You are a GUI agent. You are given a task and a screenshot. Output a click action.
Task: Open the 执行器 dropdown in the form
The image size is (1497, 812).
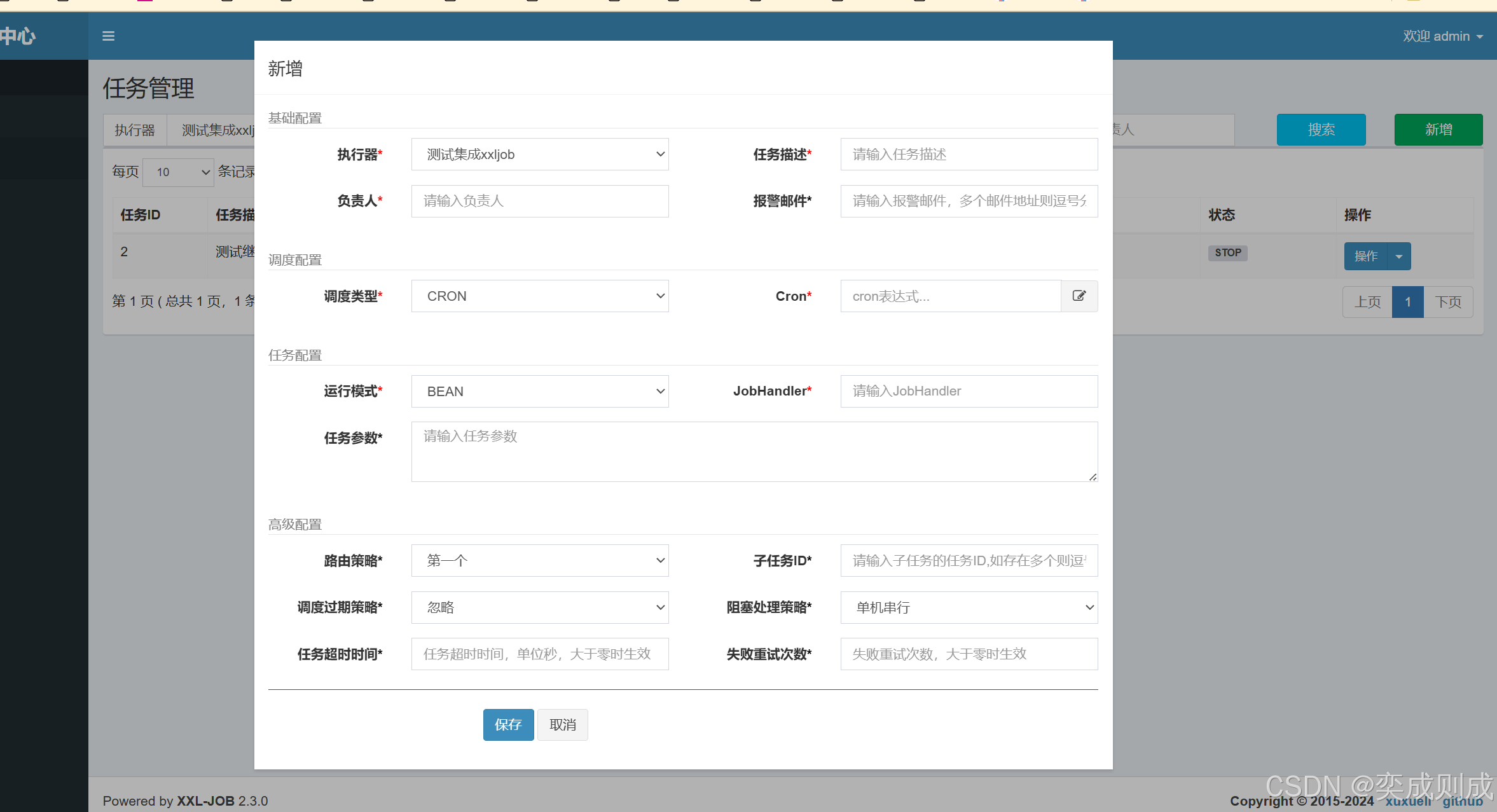[539, 155]
